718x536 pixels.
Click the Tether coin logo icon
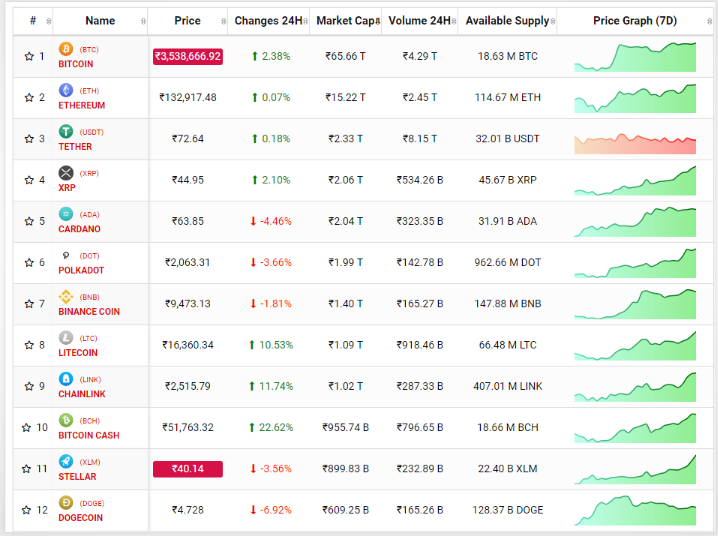coord(66,131)
